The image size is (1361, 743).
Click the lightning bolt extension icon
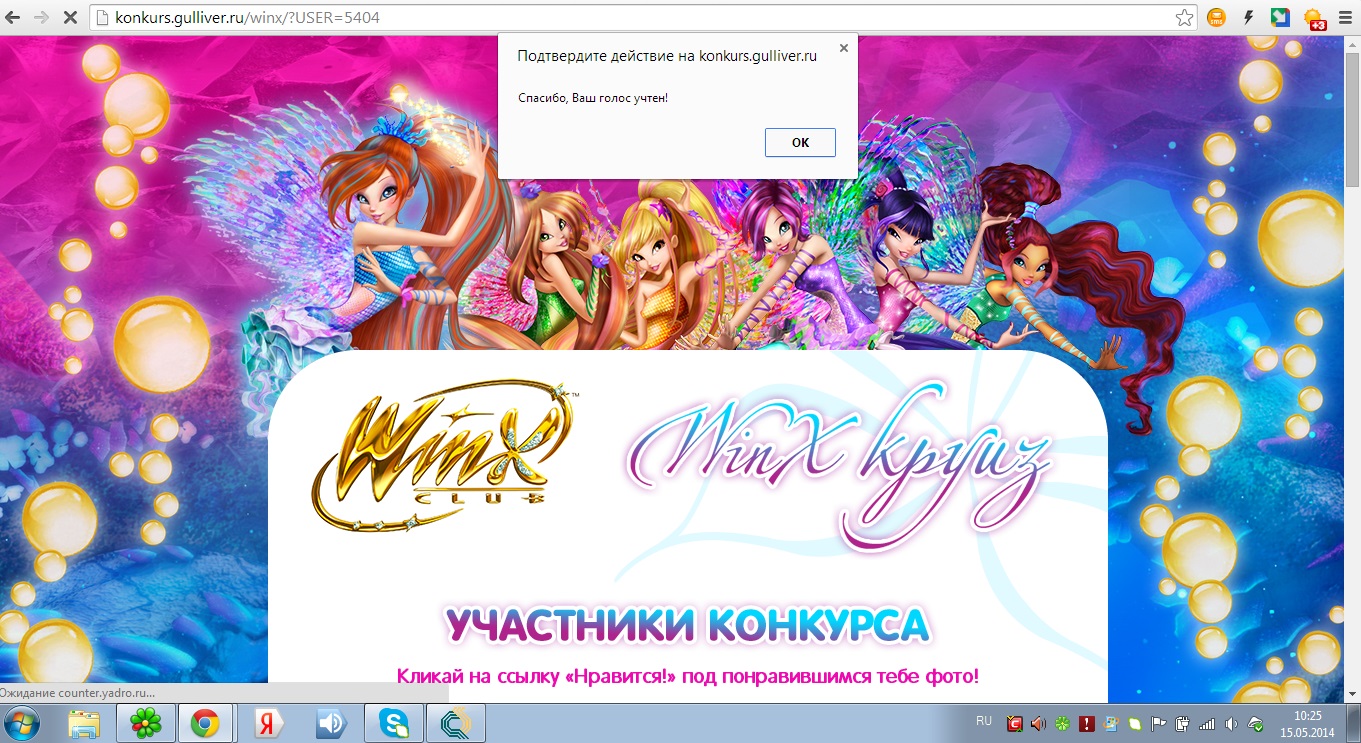pyautogui.click(x=1248, y=18)
